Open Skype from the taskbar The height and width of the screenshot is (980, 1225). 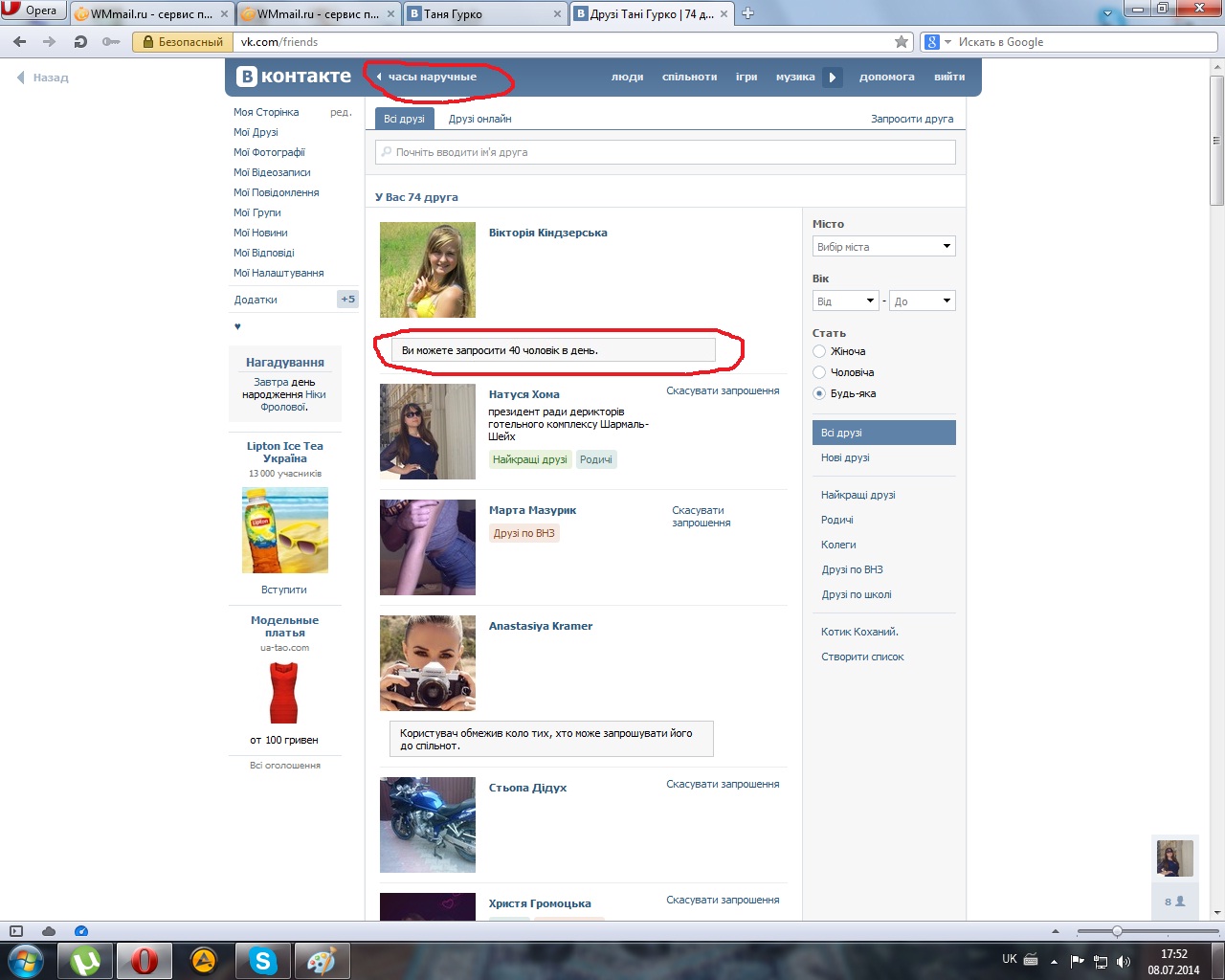point(263,961)
